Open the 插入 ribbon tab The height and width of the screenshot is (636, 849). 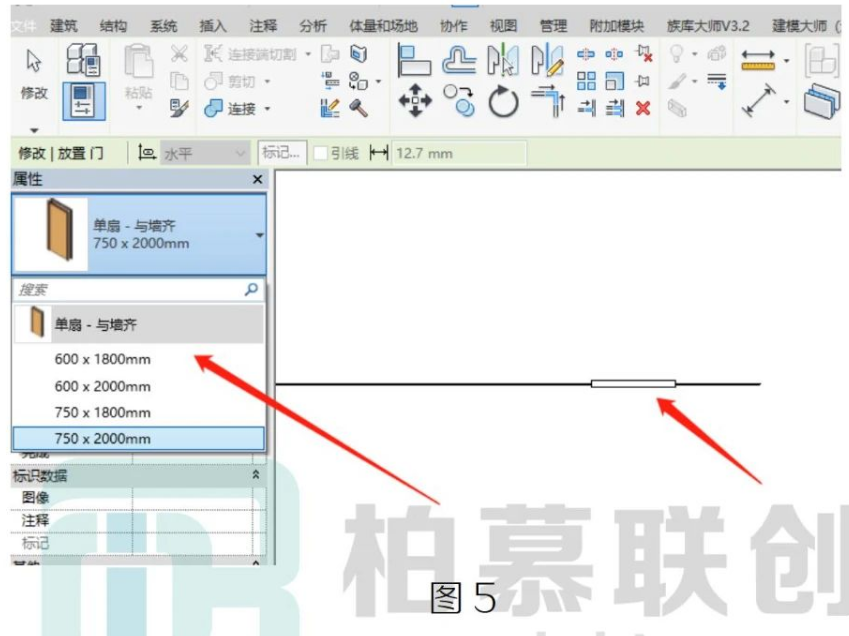[x=213, y=25]
